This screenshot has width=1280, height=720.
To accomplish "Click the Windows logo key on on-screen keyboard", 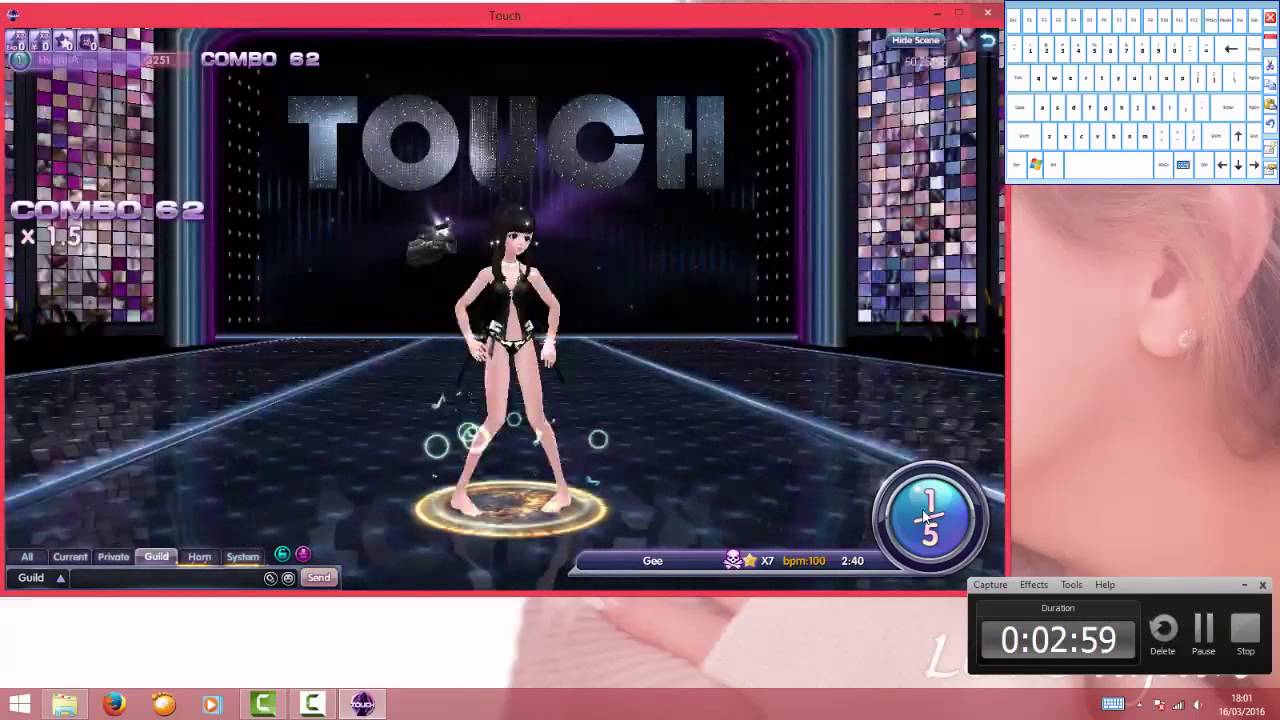I will 1035,165.
